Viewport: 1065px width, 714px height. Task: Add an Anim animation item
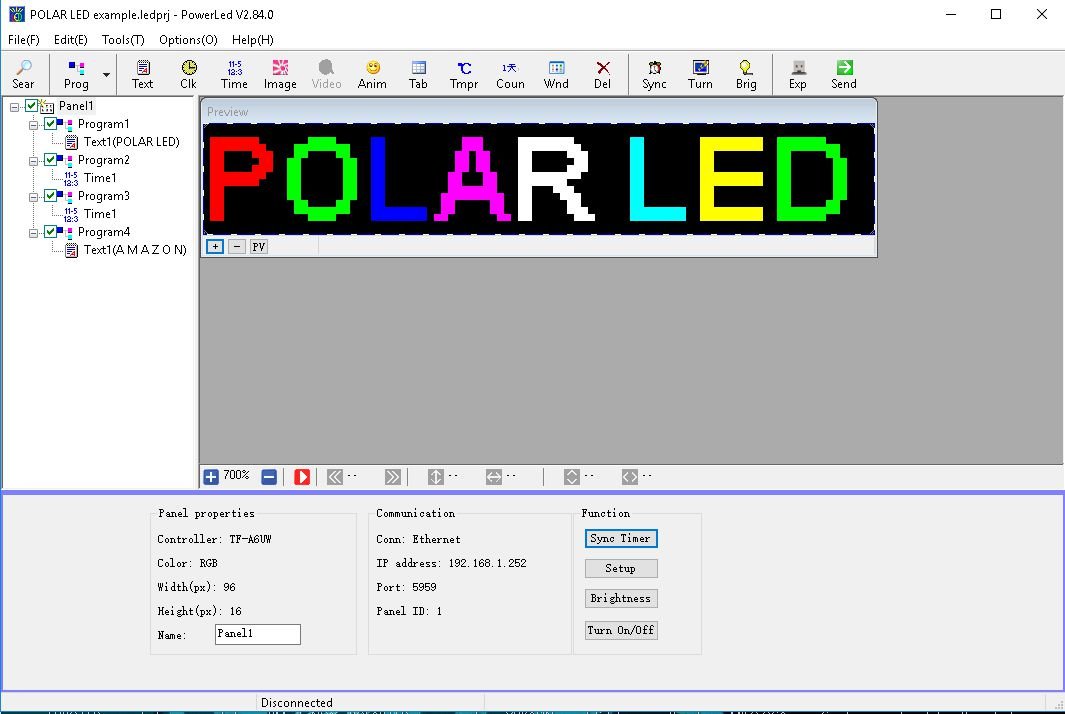click(372, 72)
